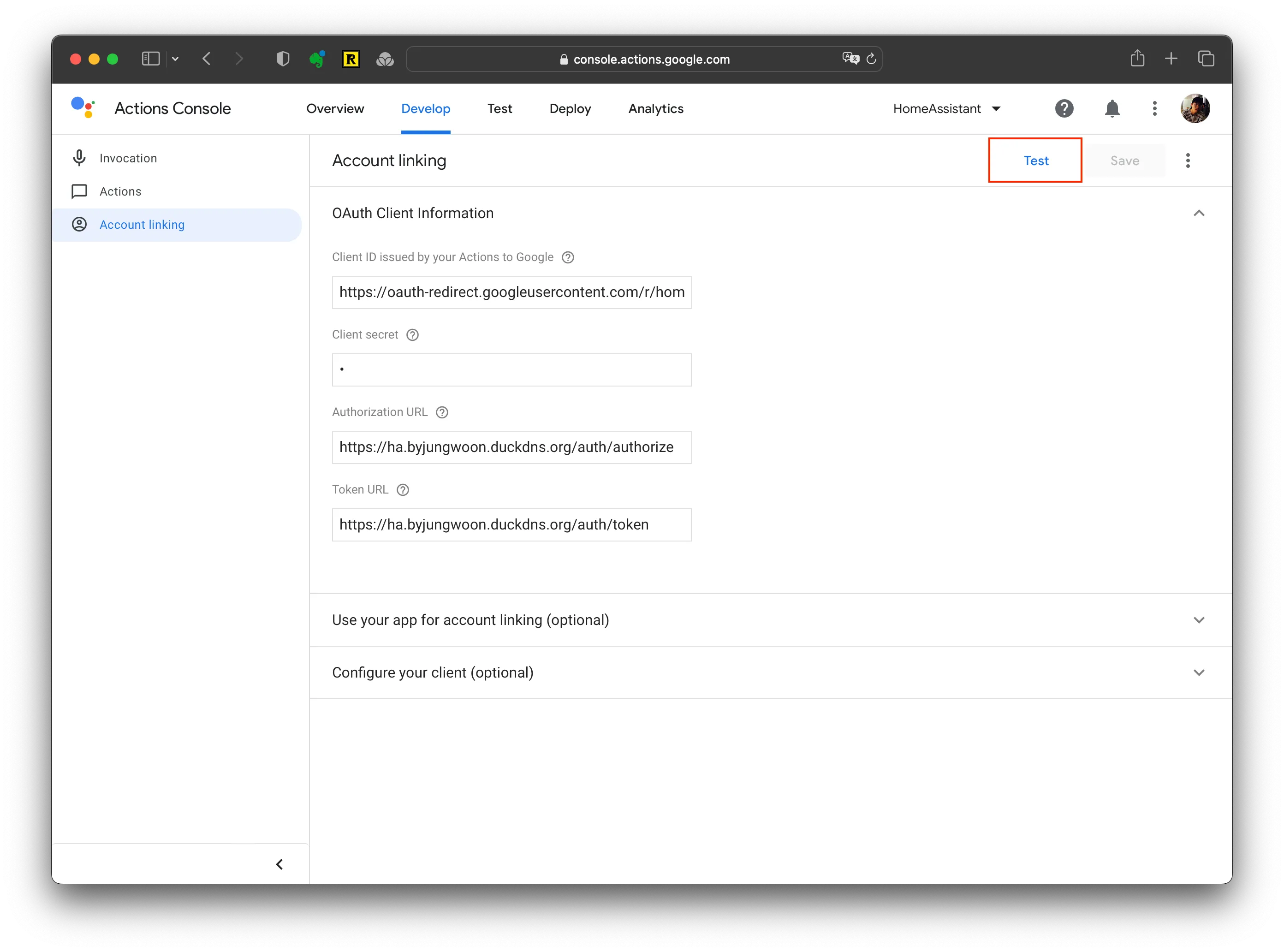Open the Safari Share icon

[x=1137, y=58]
